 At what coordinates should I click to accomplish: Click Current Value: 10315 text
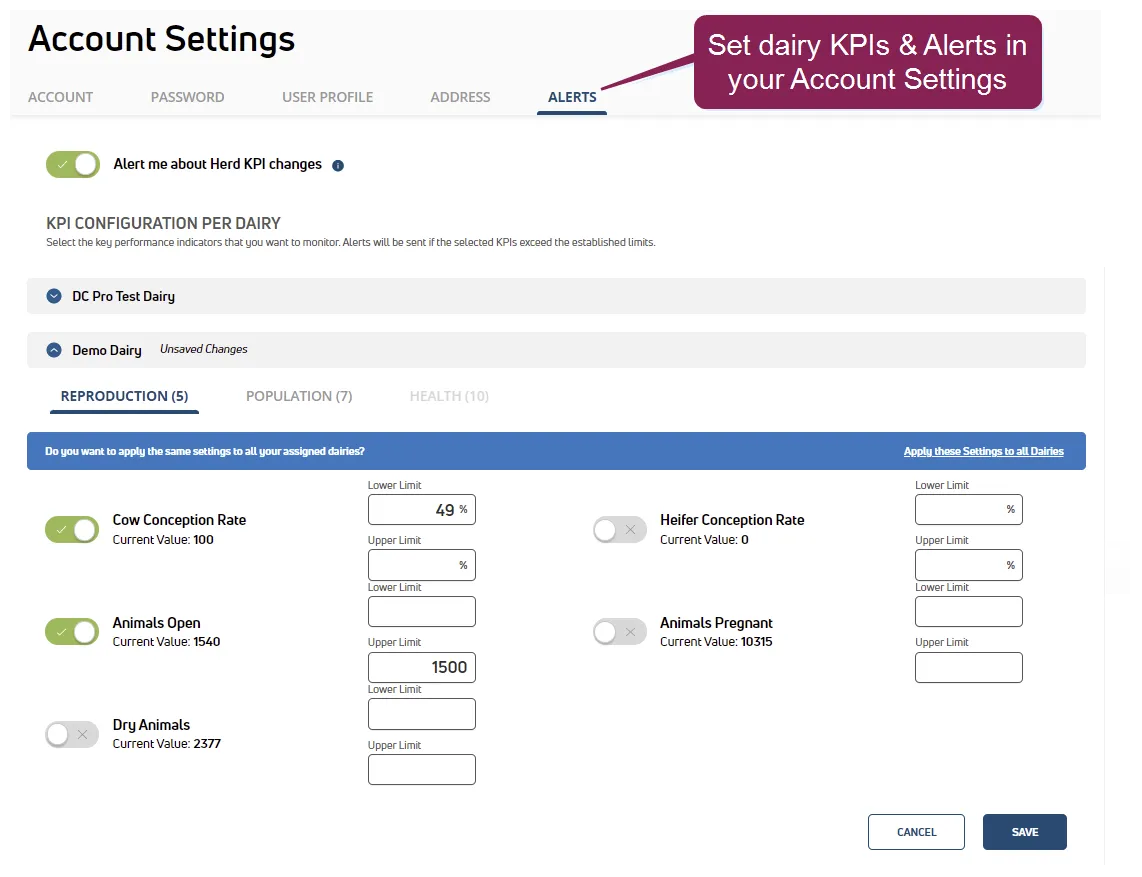[716, 642]
